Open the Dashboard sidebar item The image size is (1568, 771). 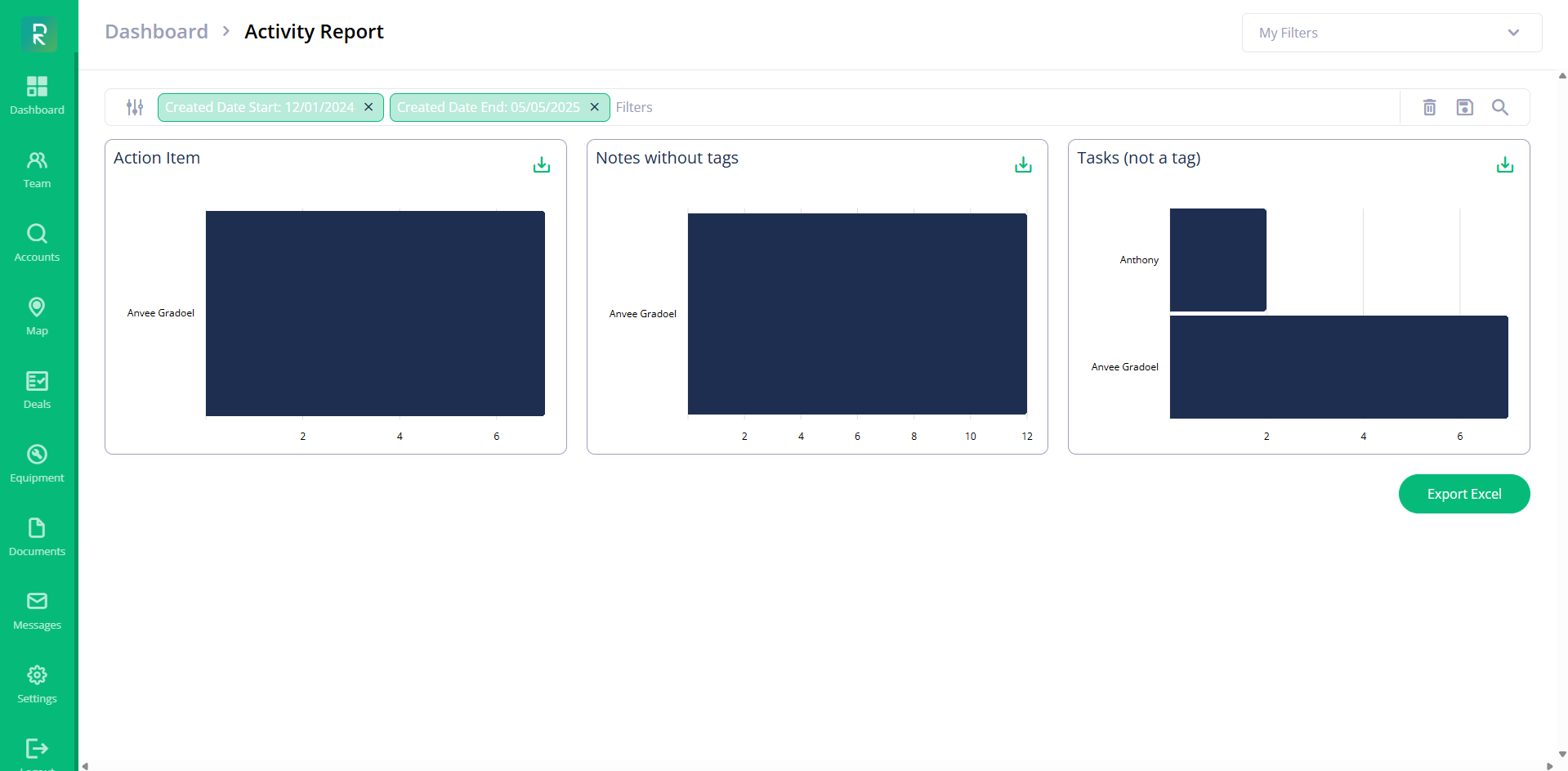[x=37, y=96]
